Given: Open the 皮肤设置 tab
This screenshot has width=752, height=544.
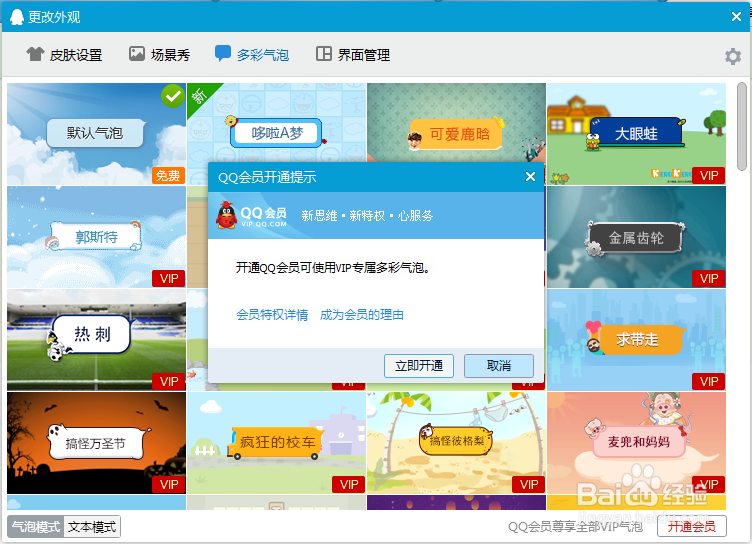Looking at the screenshot, I should coord(64,55).
